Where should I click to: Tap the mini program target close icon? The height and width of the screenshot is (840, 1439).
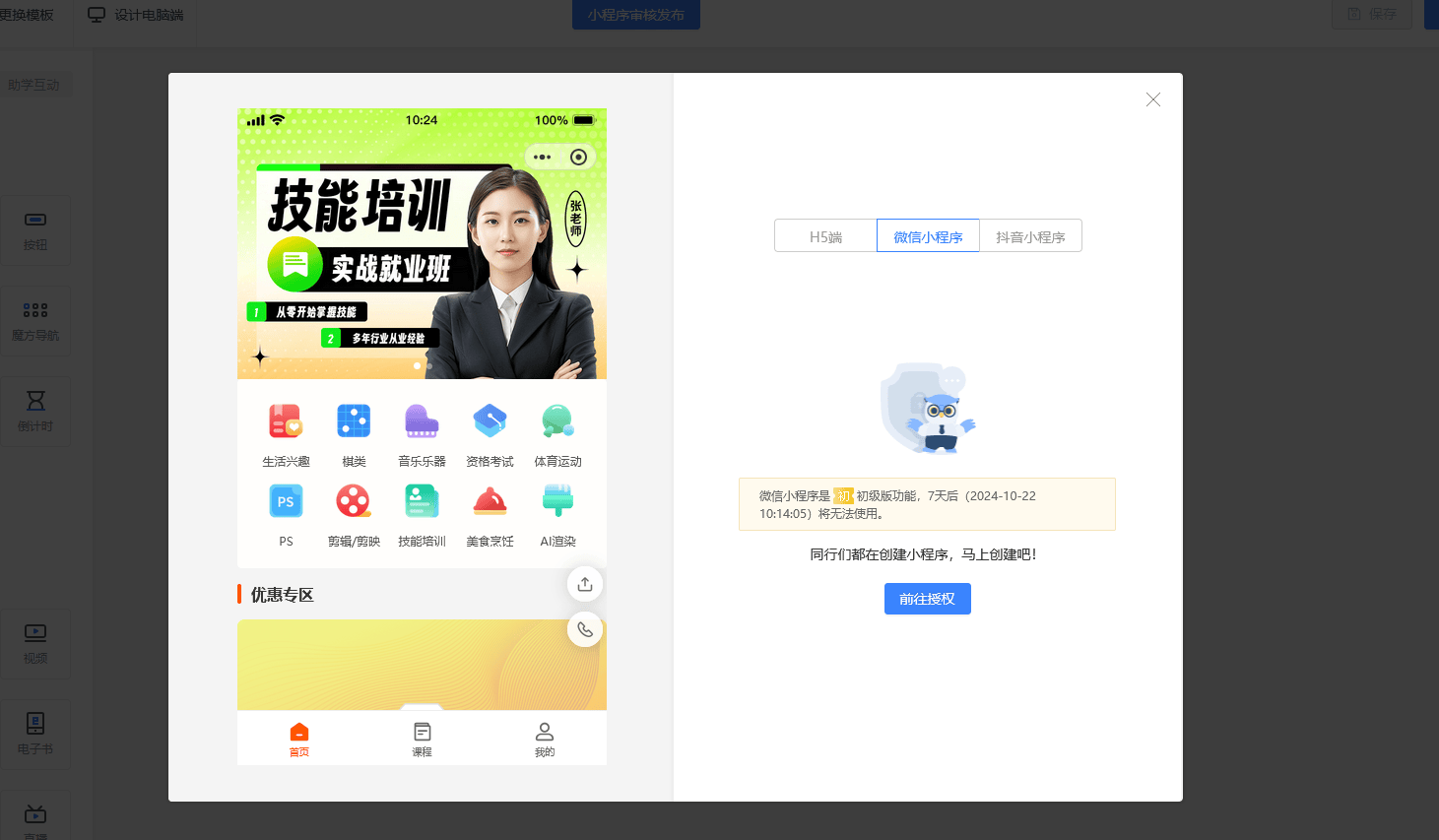578,157
